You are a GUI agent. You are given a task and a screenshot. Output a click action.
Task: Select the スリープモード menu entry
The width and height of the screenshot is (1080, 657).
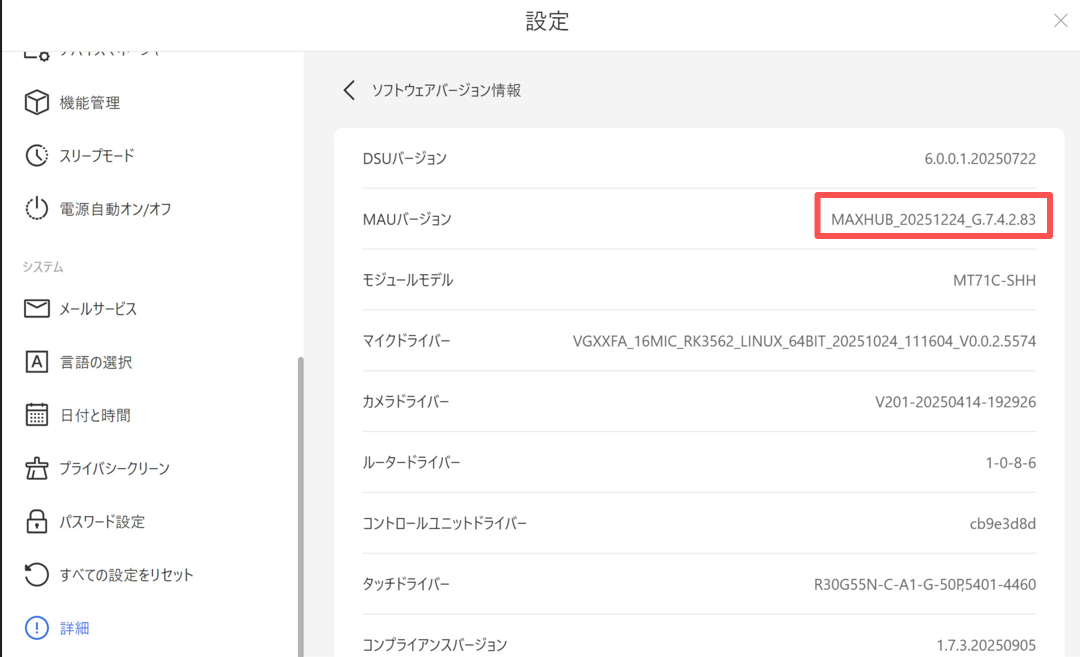pos(97,156)
